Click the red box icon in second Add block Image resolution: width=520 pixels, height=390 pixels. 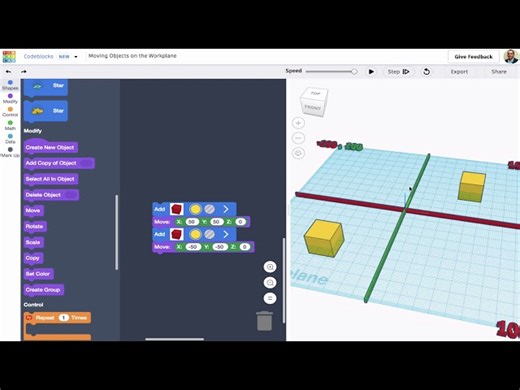coord(176,234)
